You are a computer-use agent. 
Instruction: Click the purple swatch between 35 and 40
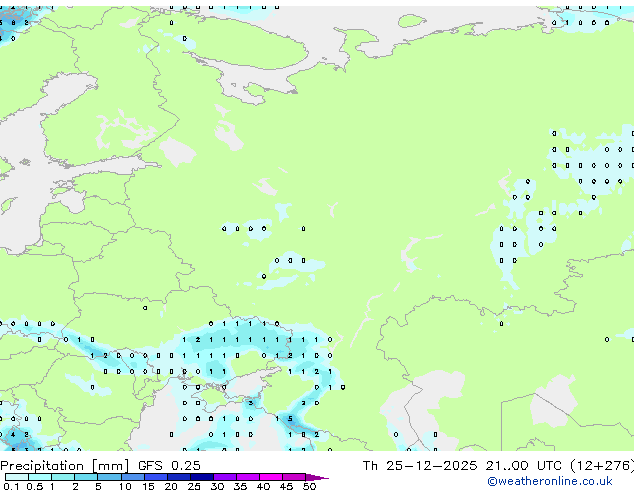tap(248, 477)
